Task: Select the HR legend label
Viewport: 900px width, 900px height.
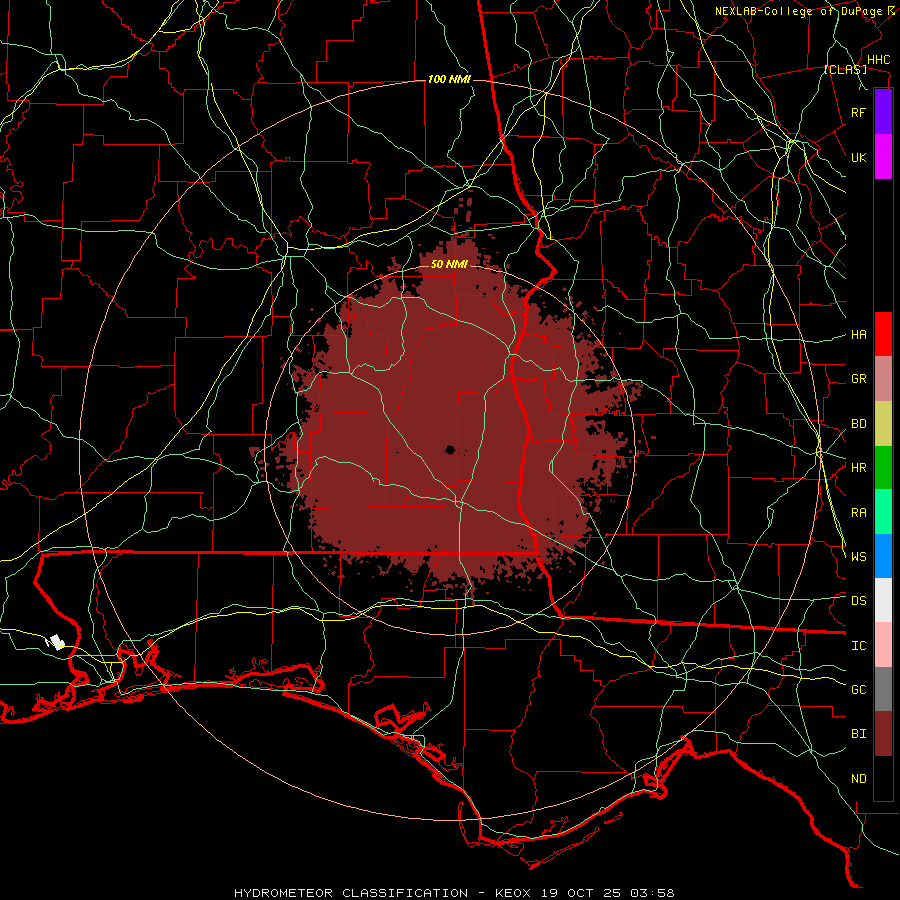Action: [858, 468]
